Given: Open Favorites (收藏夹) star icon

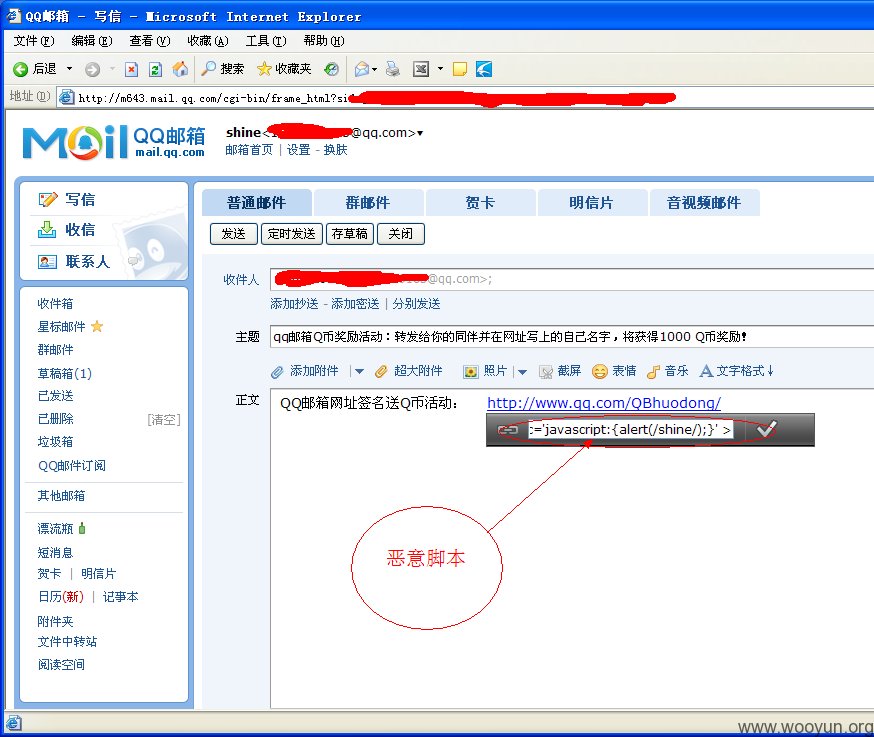Looking at the screenshot, I should coord(284,69).
